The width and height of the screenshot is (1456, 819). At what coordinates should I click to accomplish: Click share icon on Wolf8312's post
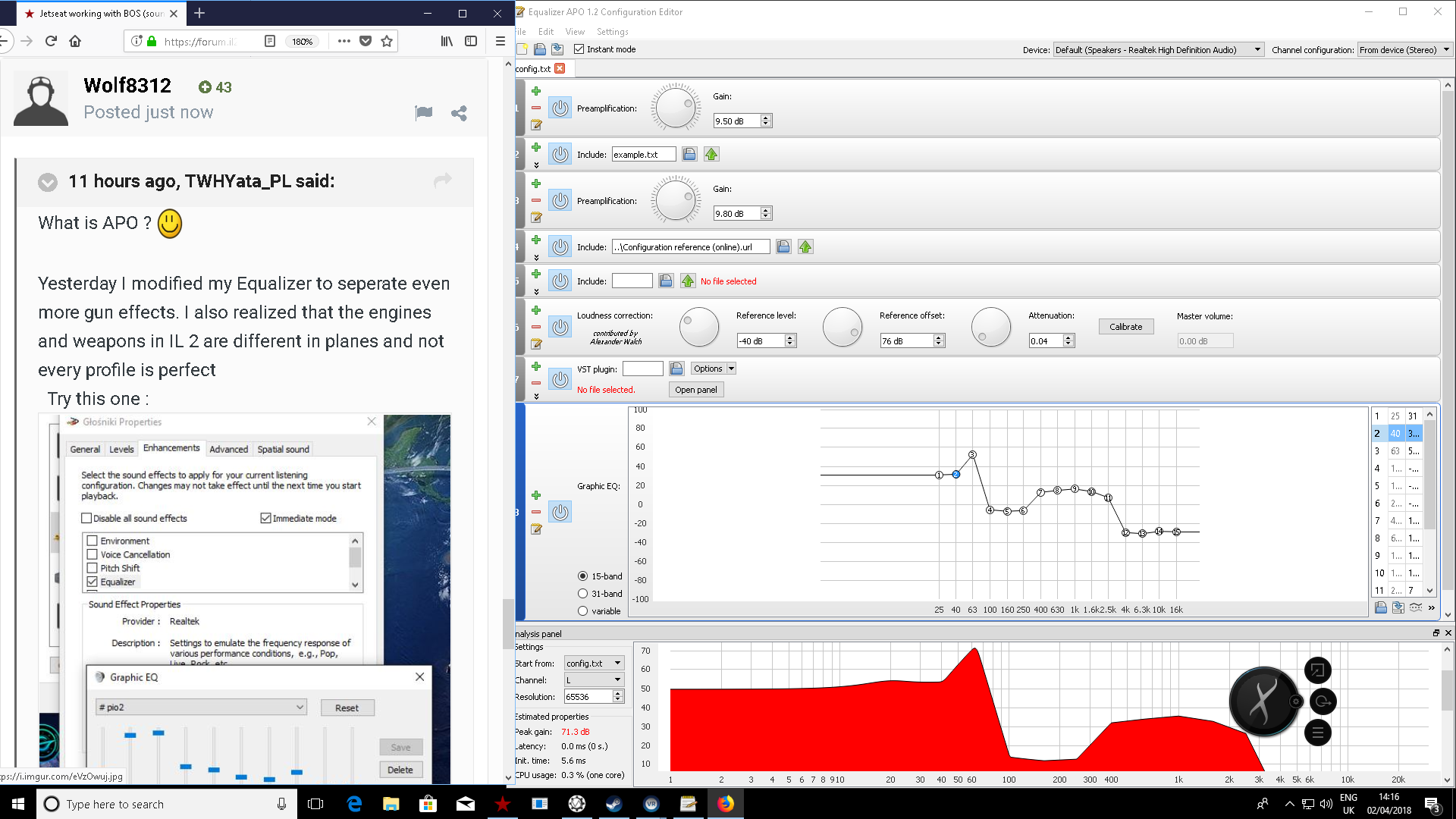[x=459, y=113]
